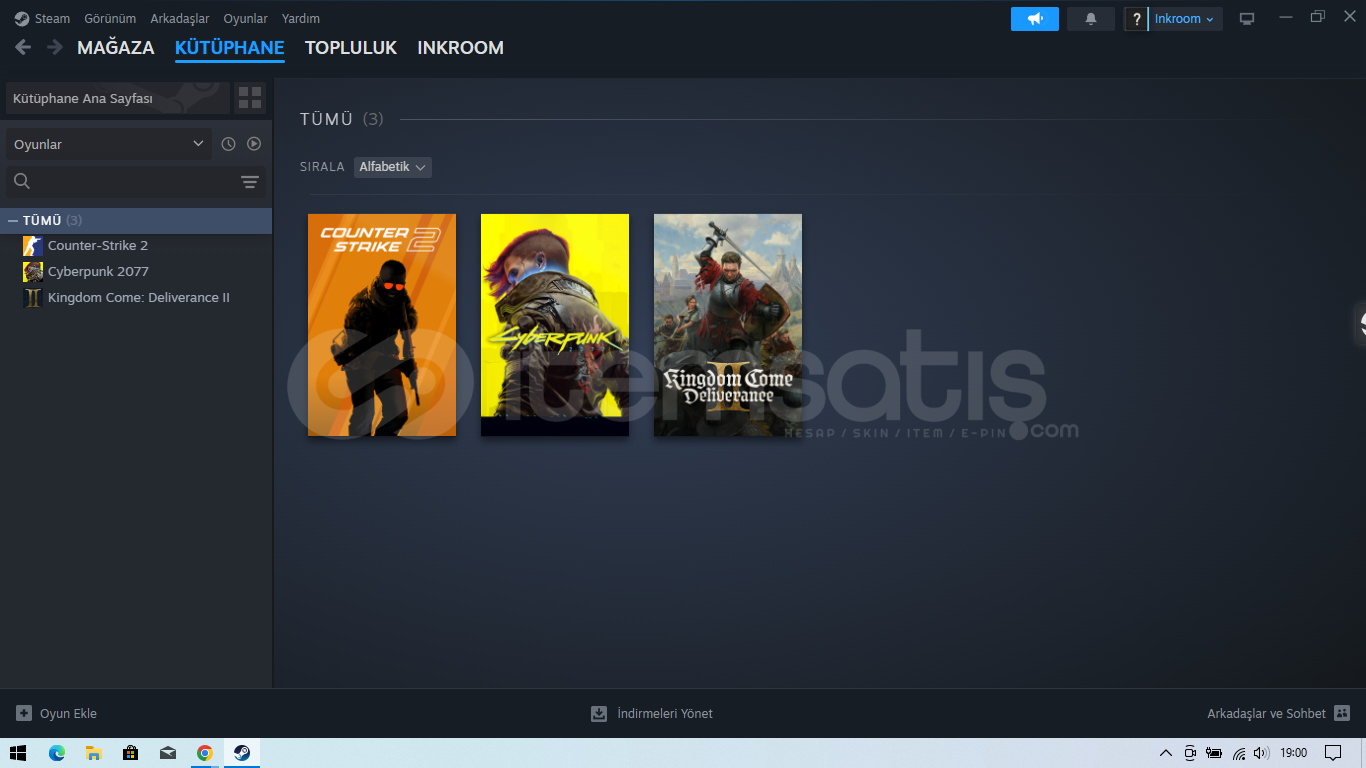The height and width of the screenshot is (768, 1366).
Task: Open the friends chat icon
Action: click(x=1342, y=713)
